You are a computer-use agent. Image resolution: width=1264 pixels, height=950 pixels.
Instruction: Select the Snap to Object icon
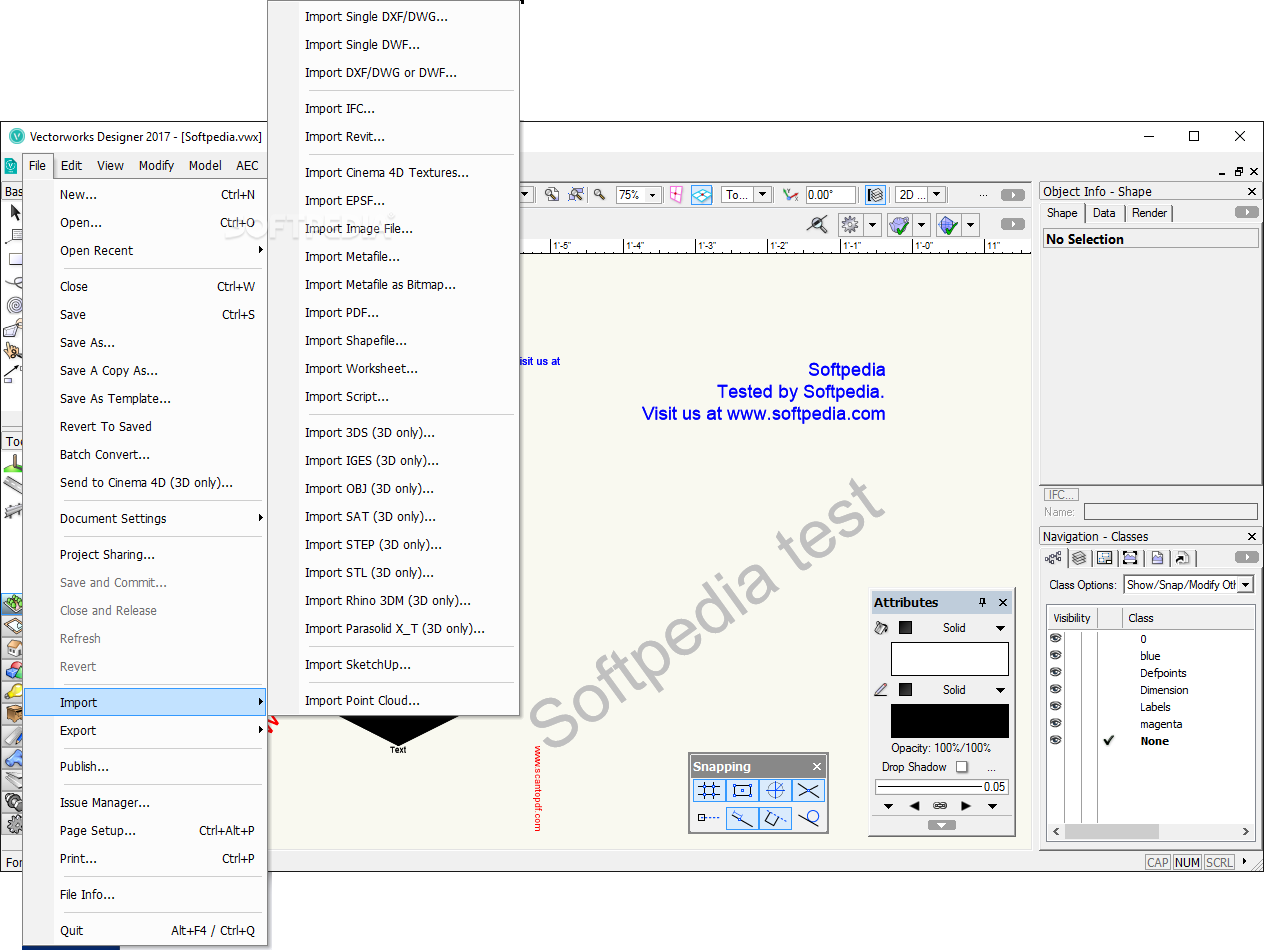742,790
